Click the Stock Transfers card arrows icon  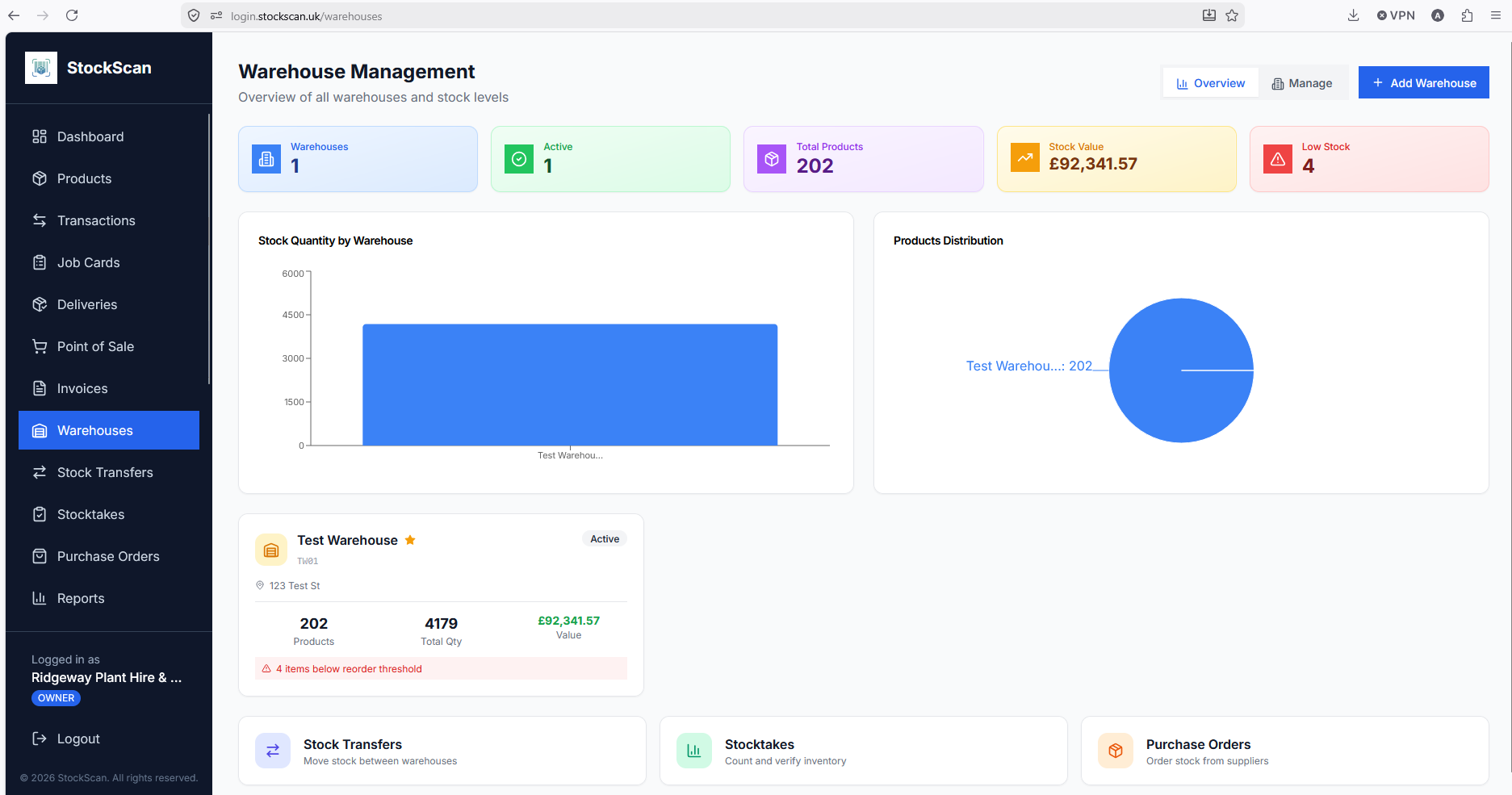273,751
